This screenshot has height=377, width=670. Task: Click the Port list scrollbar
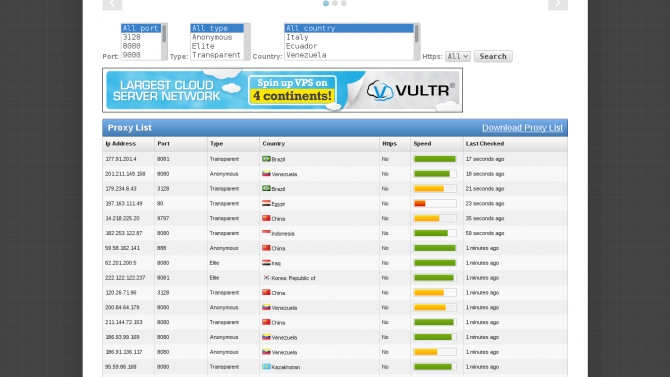pyautogui.click(x=164, y=41)
